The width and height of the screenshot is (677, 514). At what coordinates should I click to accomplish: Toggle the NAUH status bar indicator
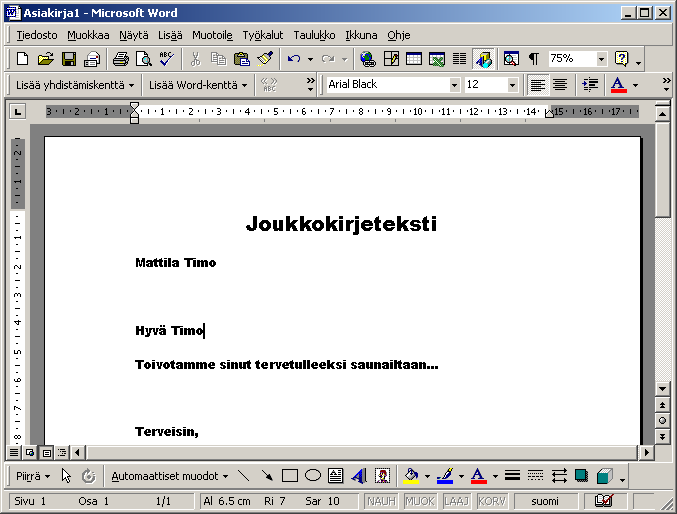point(381,501)
